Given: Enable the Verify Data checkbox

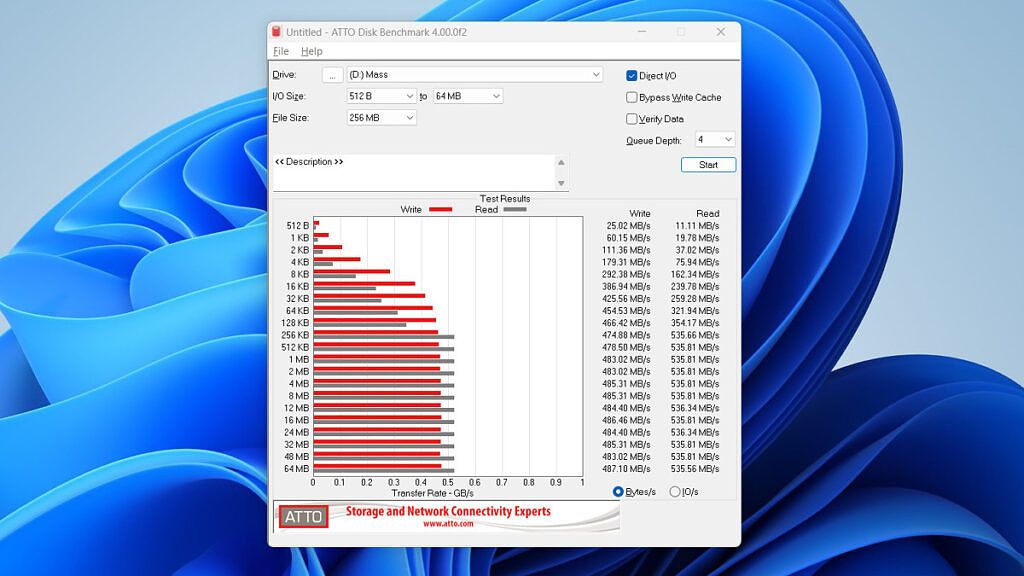Looking at the screenshot, I should [632, 119].
